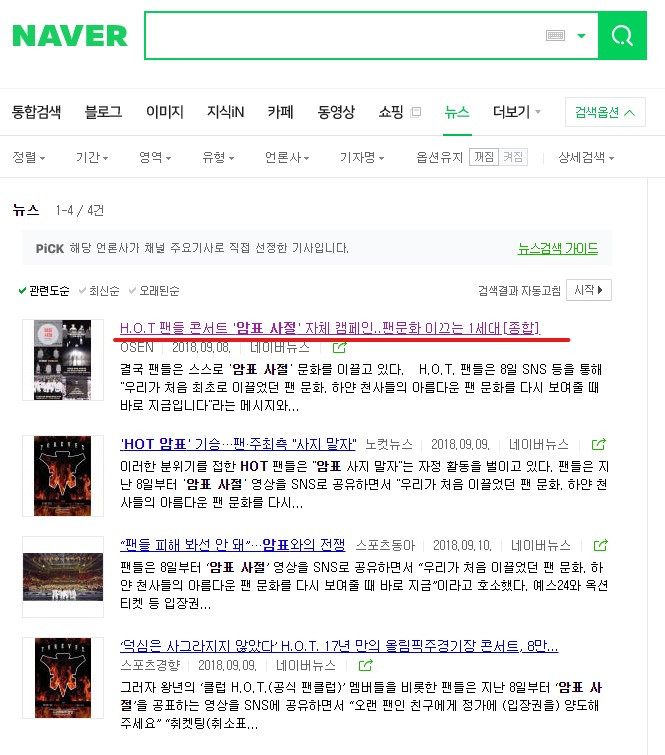This screenshot has width=665, height=755.
Task: Click the thumbnail of the 스포츠경향 article
Action: [63, 678]
